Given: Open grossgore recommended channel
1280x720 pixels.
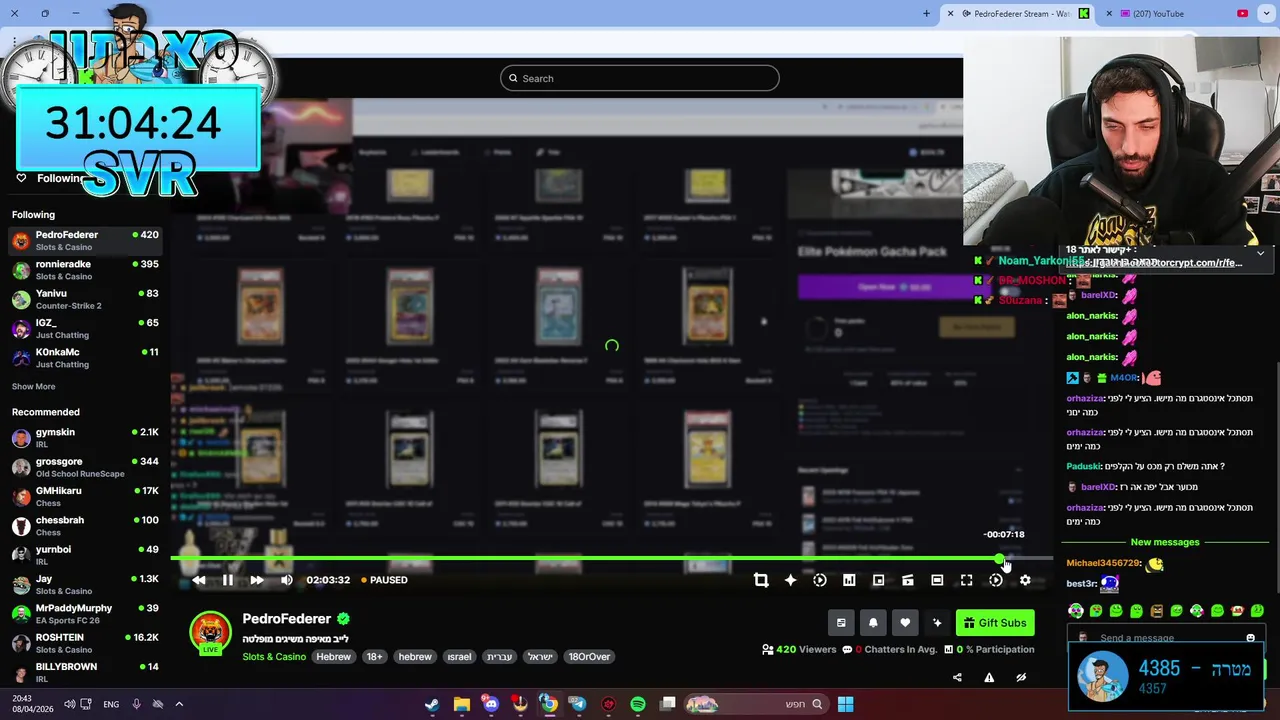Looking at the screenshot, I should tap(85, 467).
